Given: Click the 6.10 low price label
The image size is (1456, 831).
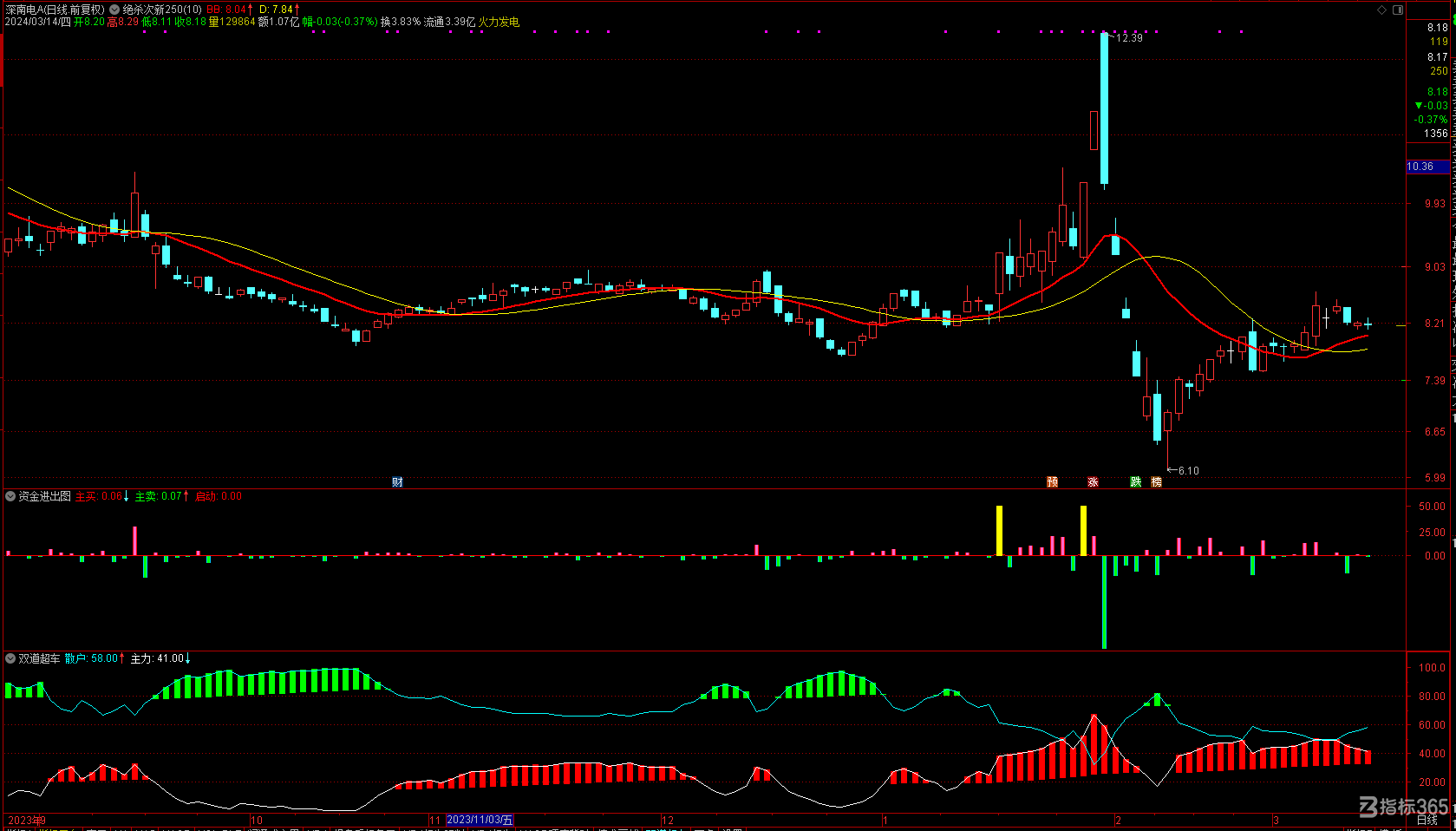Looking at the screenshot, I should click(x=1188, y=471).
